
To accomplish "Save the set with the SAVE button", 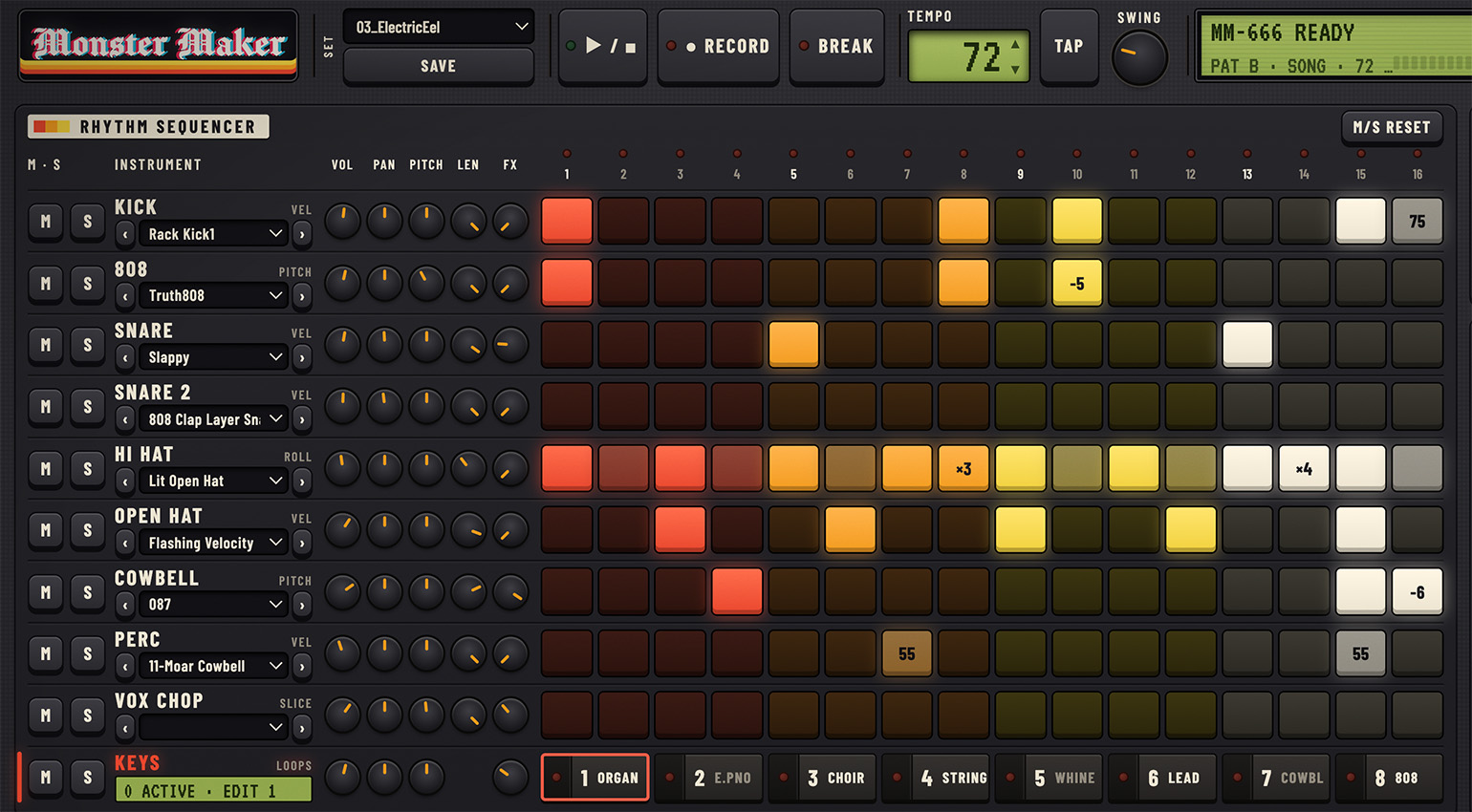I will pos(438,66).
